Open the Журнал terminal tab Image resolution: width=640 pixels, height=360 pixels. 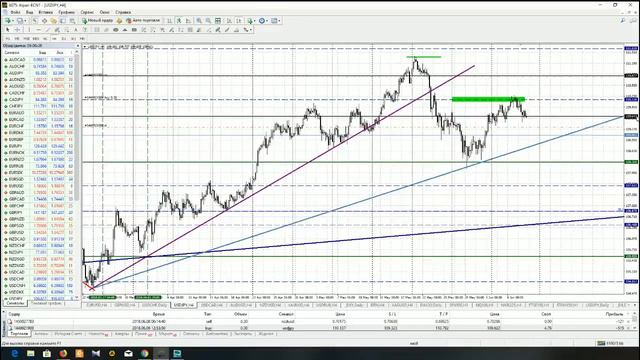click(266, 334)
